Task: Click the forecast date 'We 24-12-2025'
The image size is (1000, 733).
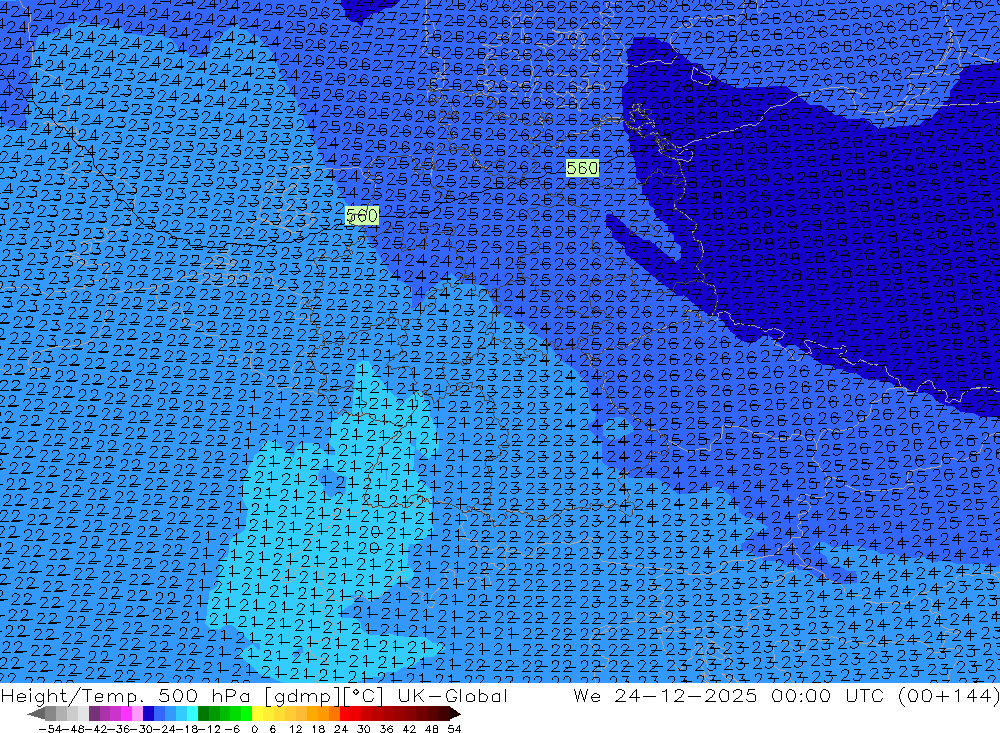Action: coord(665,695)
